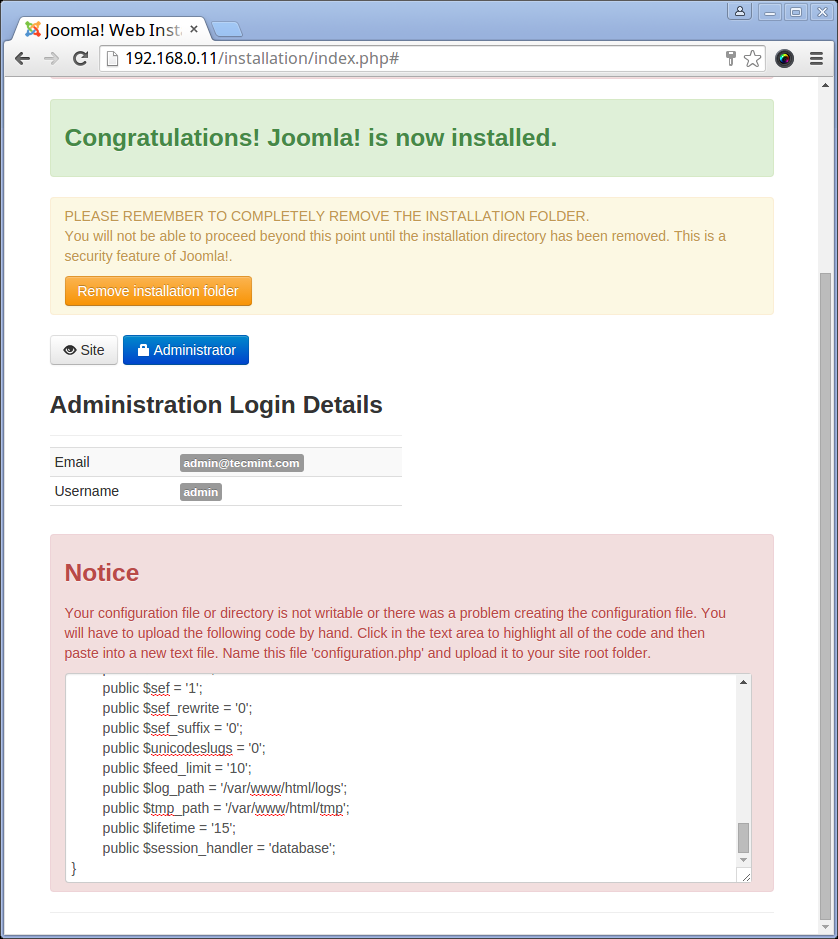Click the $lifetime code line

[x=169, y=828]
